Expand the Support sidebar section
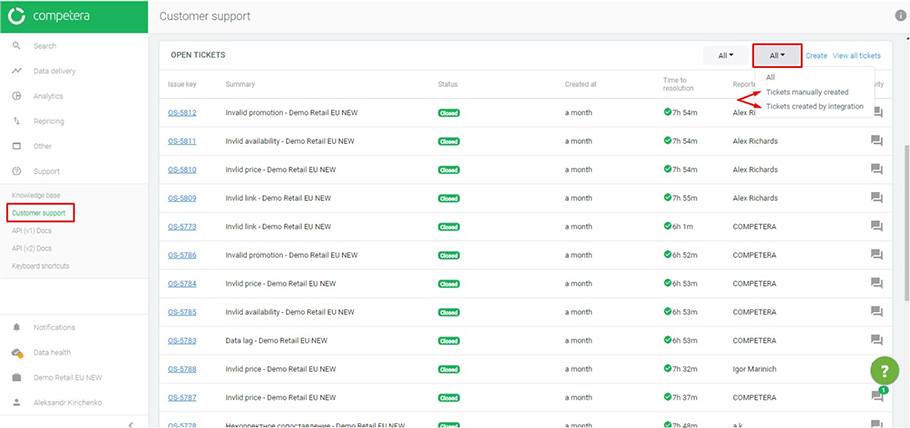 pos(46,171)
